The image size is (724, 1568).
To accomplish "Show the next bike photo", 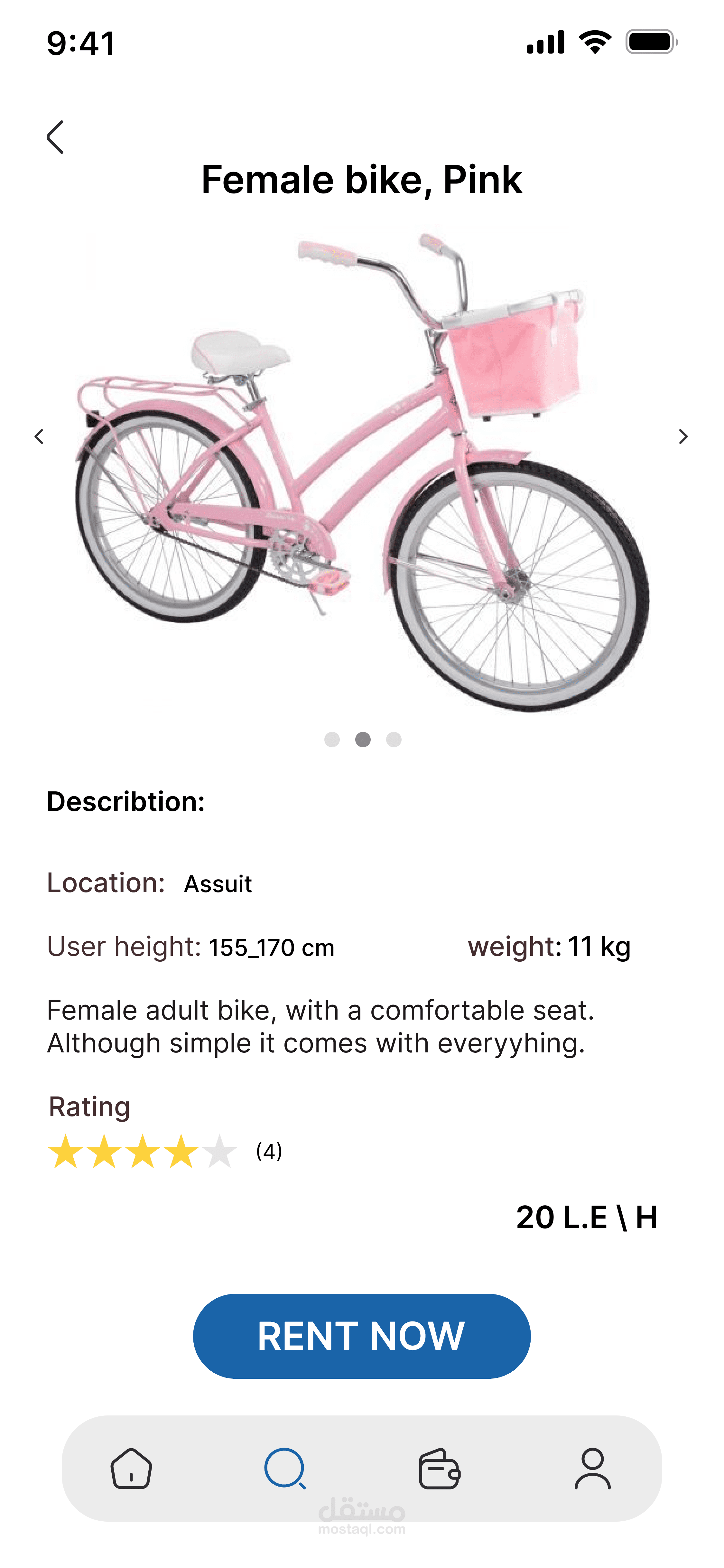I will coord(682,436).
